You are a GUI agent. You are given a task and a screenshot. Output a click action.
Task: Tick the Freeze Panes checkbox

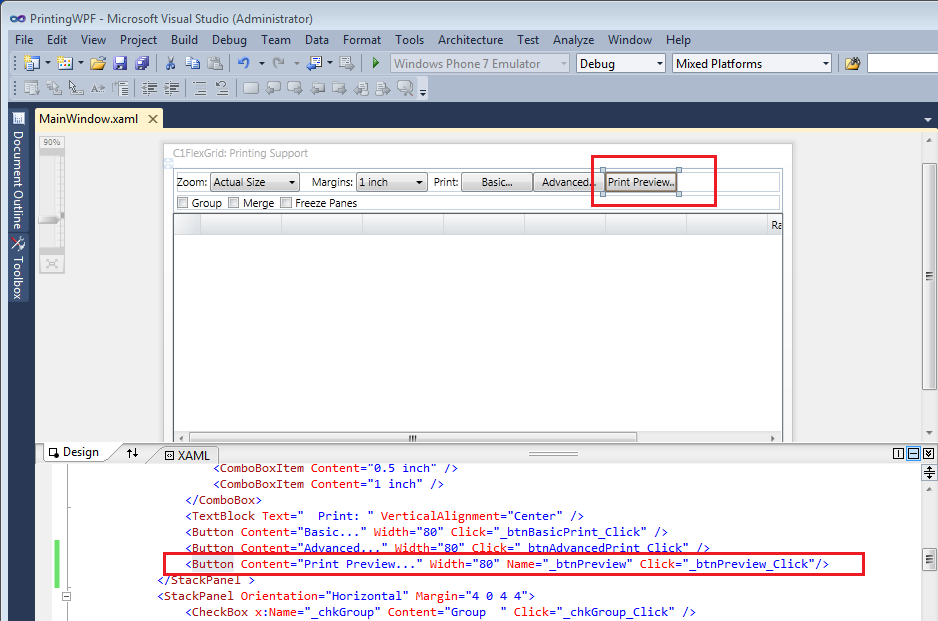[x=286, y=203]
